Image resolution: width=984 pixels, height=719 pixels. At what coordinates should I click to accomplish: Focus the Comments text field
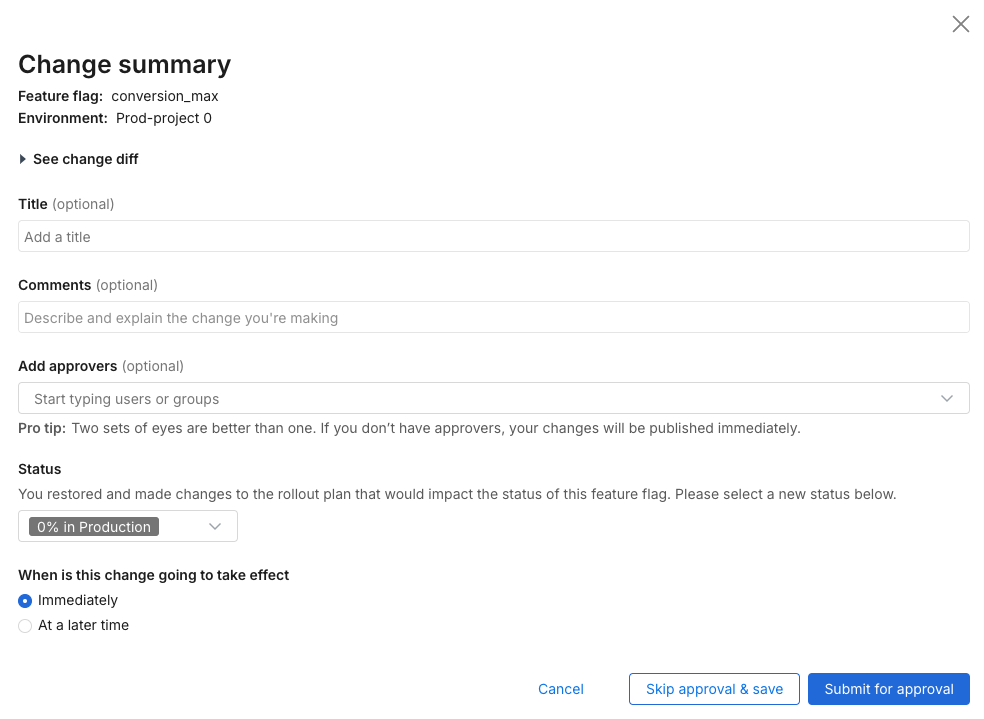(494, 318)
